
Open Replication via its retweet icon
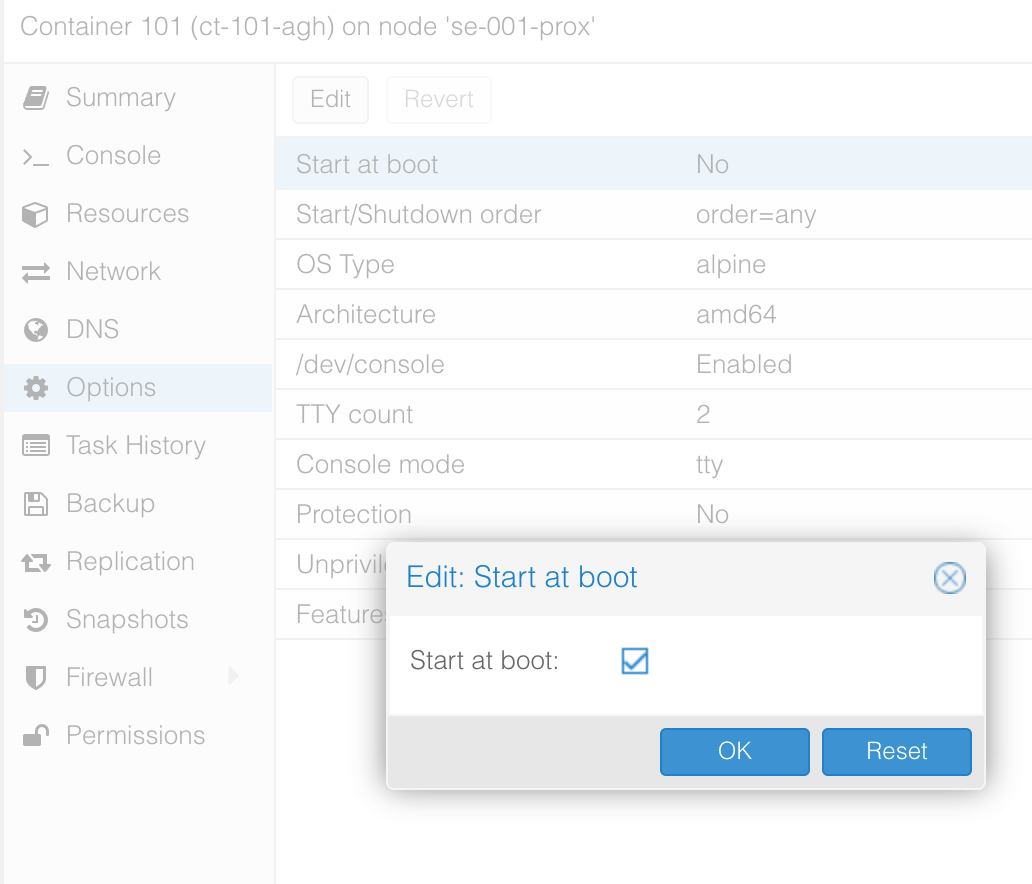click(36, 562)
